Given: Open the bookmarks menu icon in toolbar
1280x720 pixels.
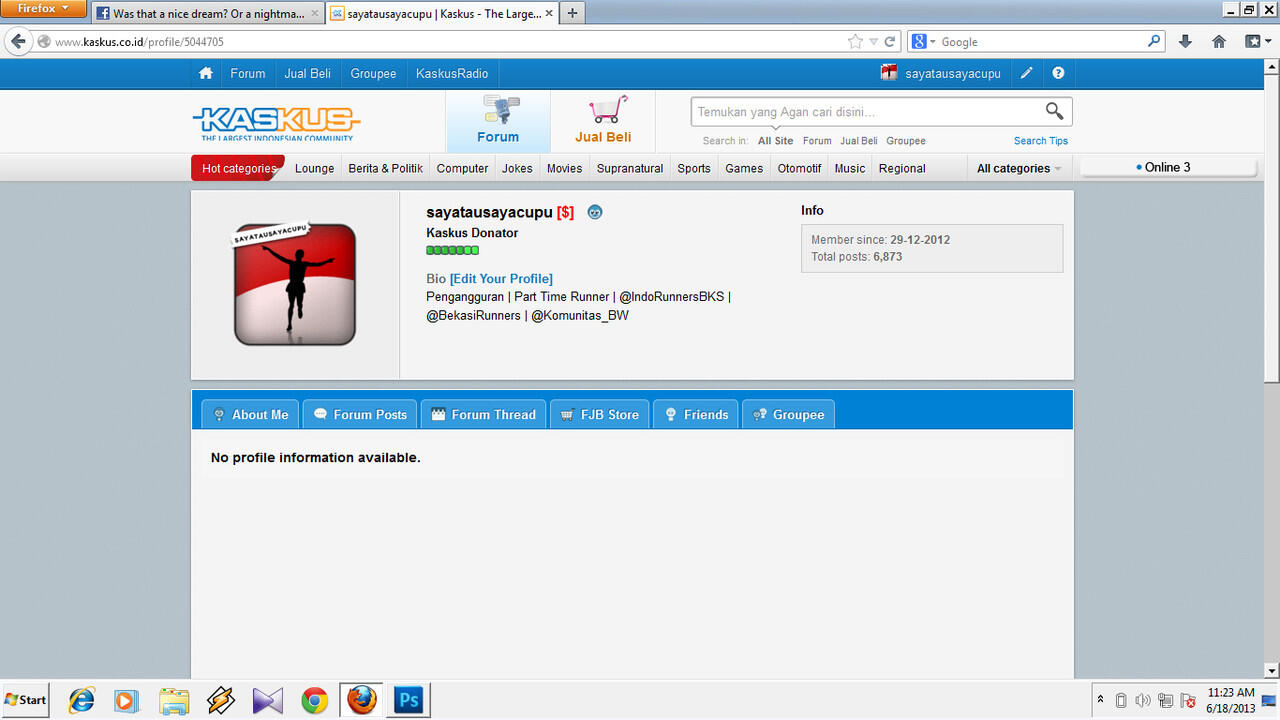Looking at the screenshot, I should (1256, 42).
